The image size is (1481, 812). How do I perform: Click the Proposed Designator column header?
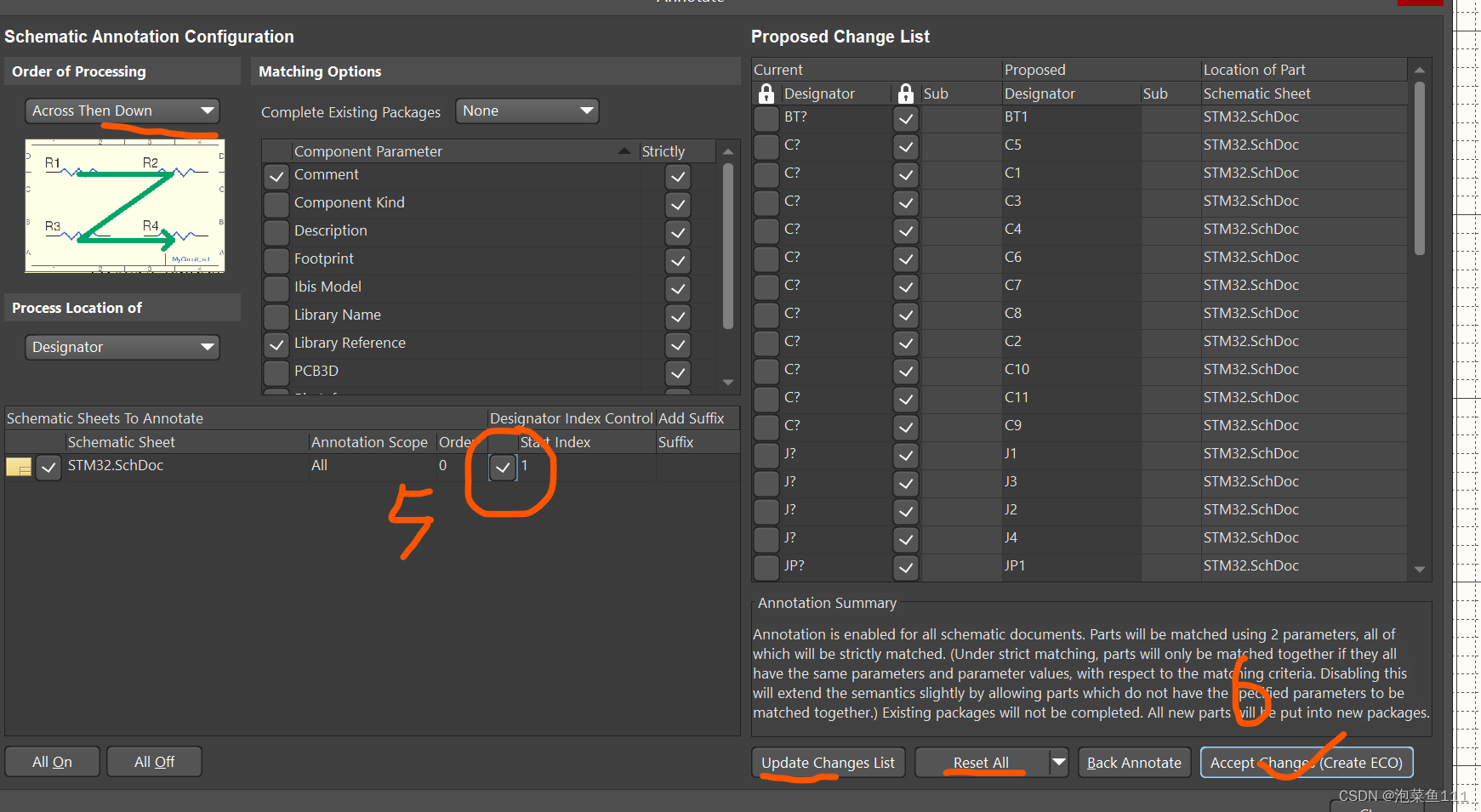pyautogui.click(x=1071, y=94)
